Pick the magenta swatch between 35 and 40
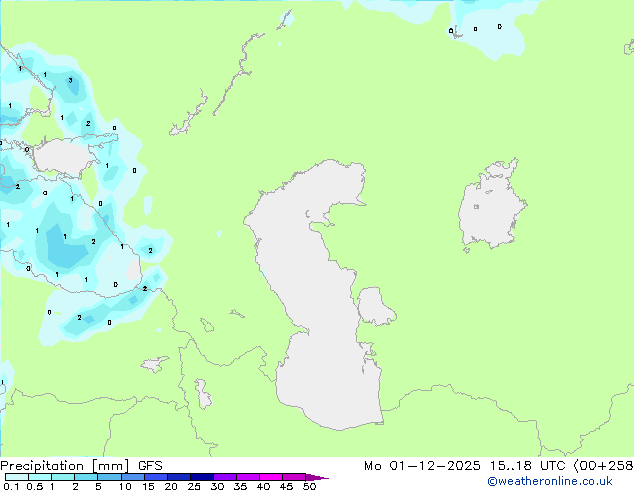 [x=247, y=477]
